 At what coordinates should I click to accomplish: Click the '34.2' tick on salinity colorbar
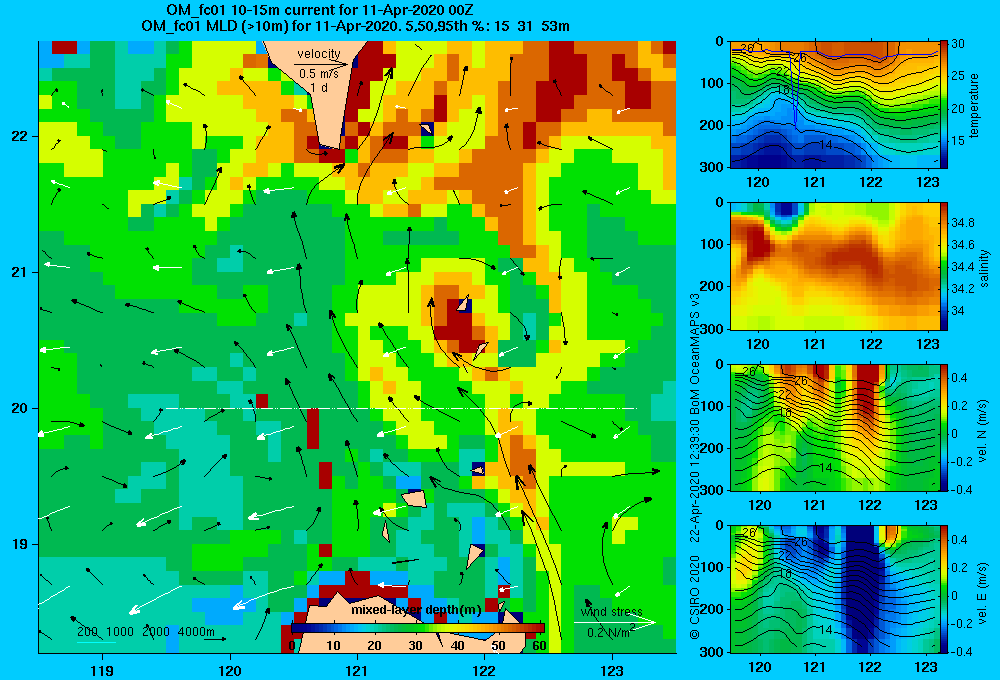click(962, 288)
